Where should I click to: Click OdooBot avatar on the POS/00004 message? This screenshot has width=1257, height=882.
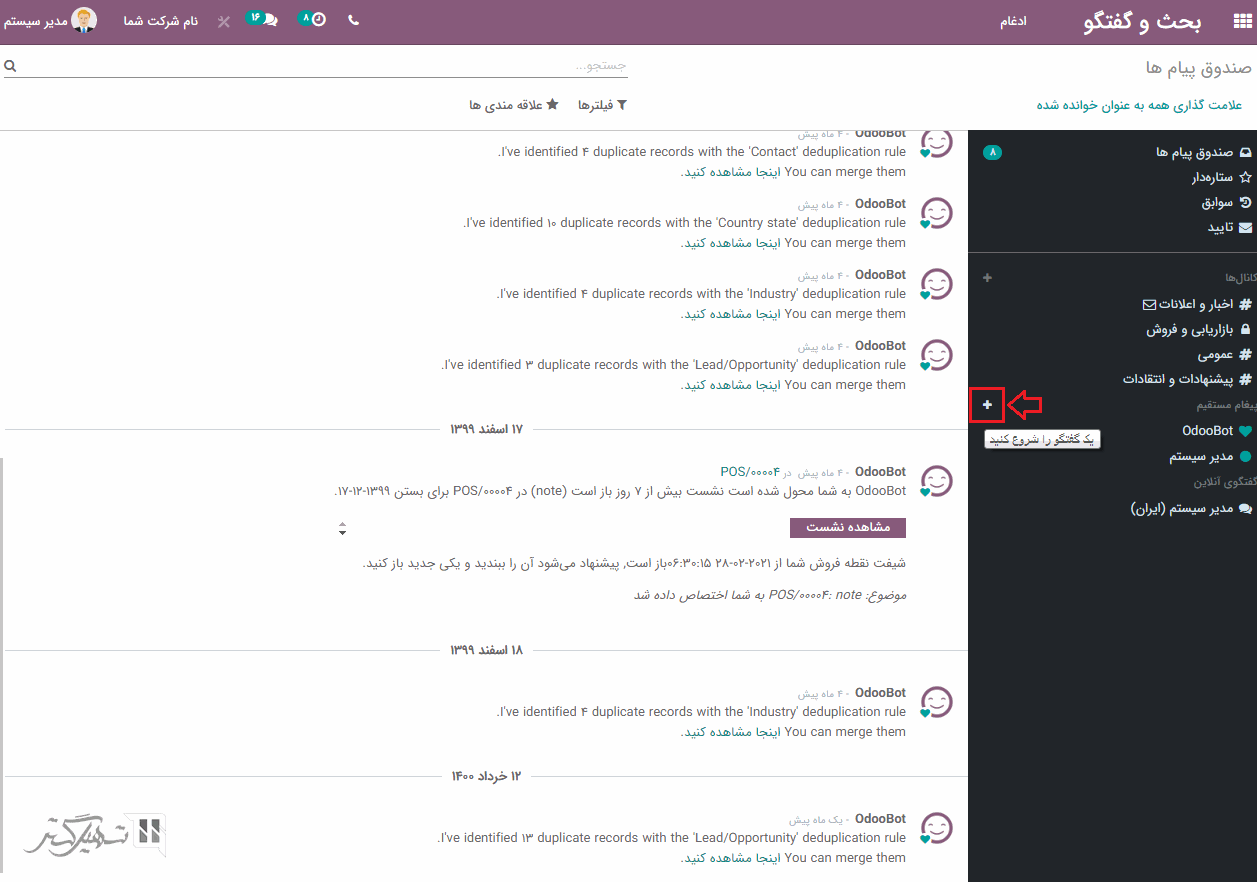[936, 481]
